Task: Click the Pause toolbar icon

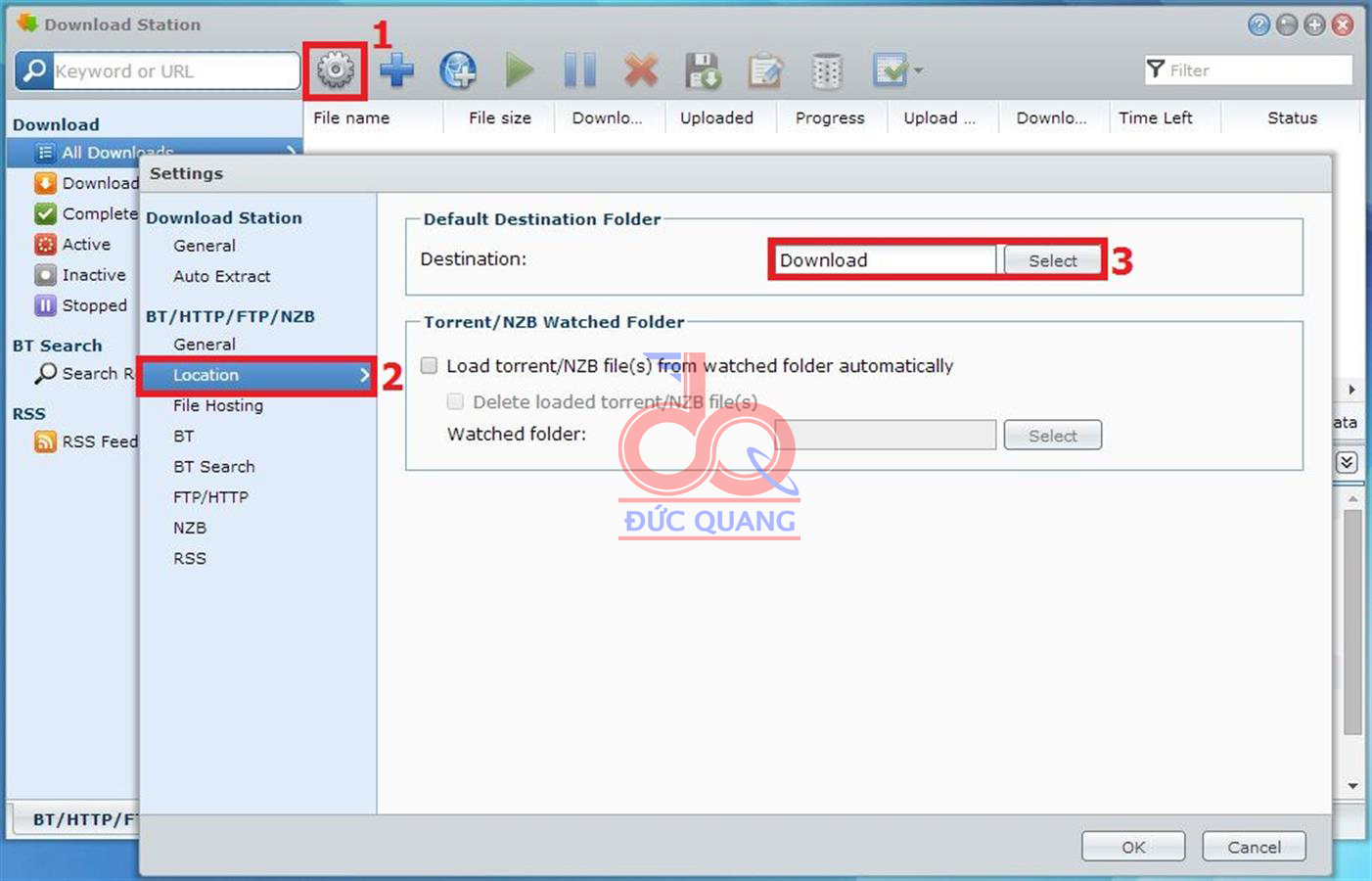Action: [x=580, y=70]
